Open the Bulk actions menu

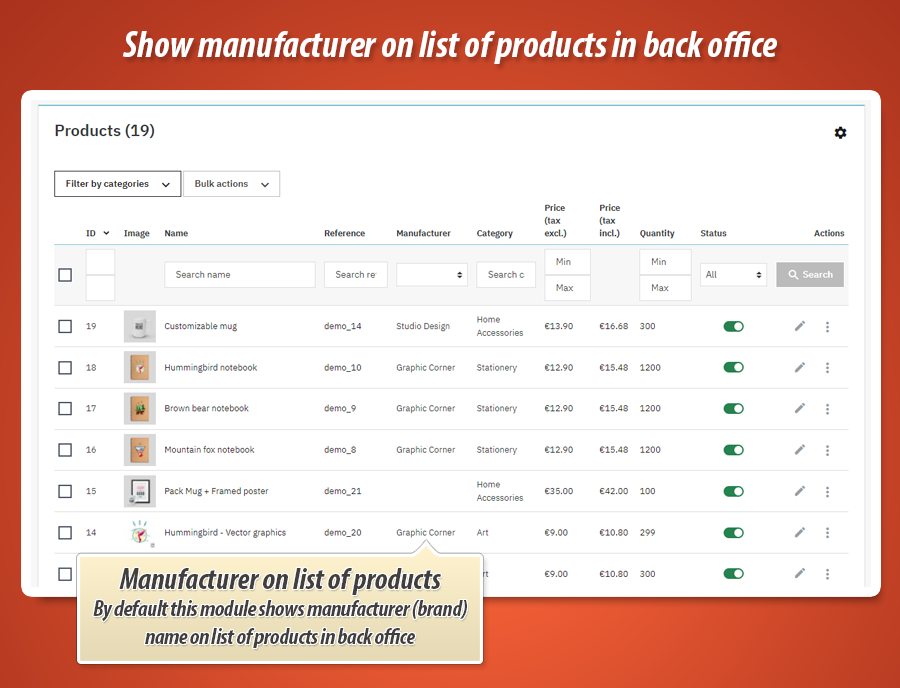(231, 183)
